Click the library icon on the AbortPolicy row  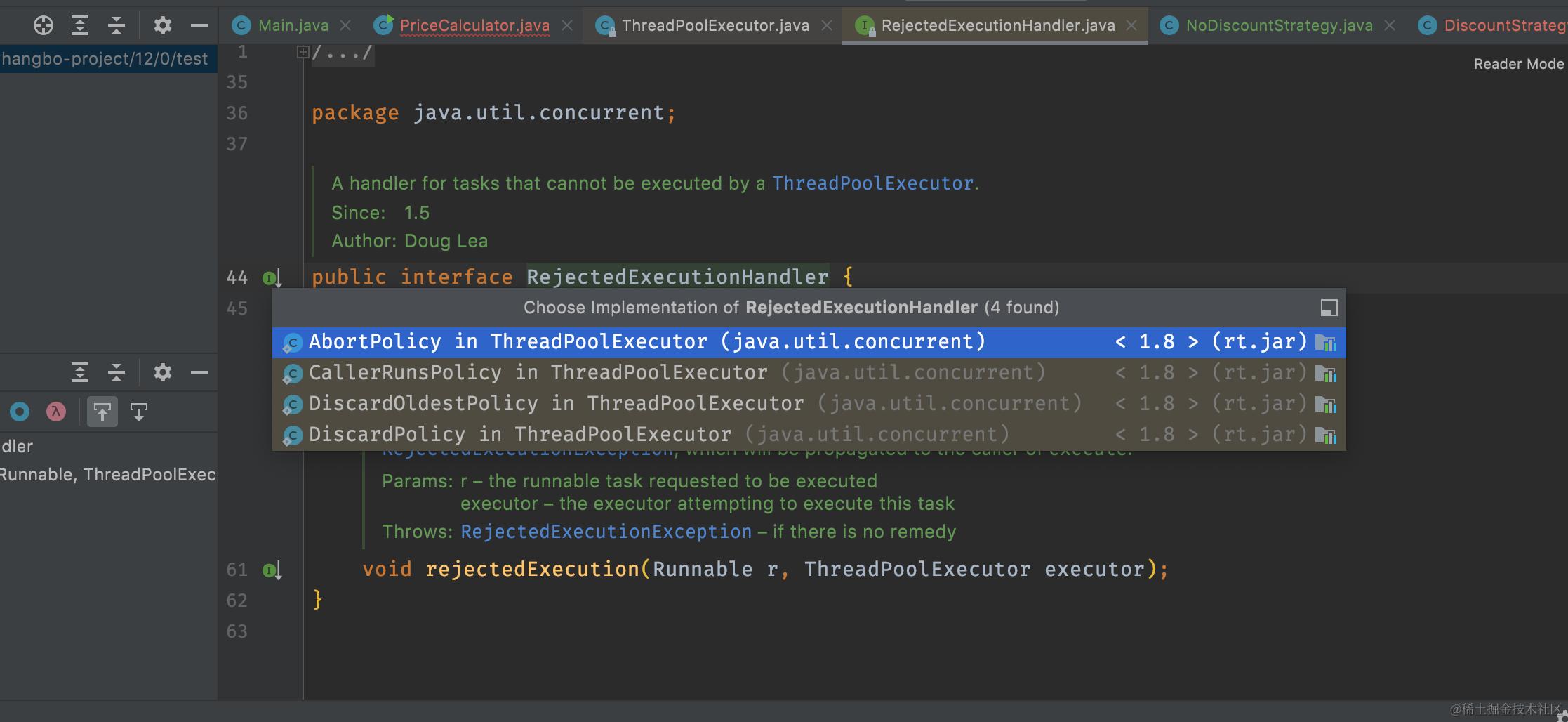[x=1325, y=343]
